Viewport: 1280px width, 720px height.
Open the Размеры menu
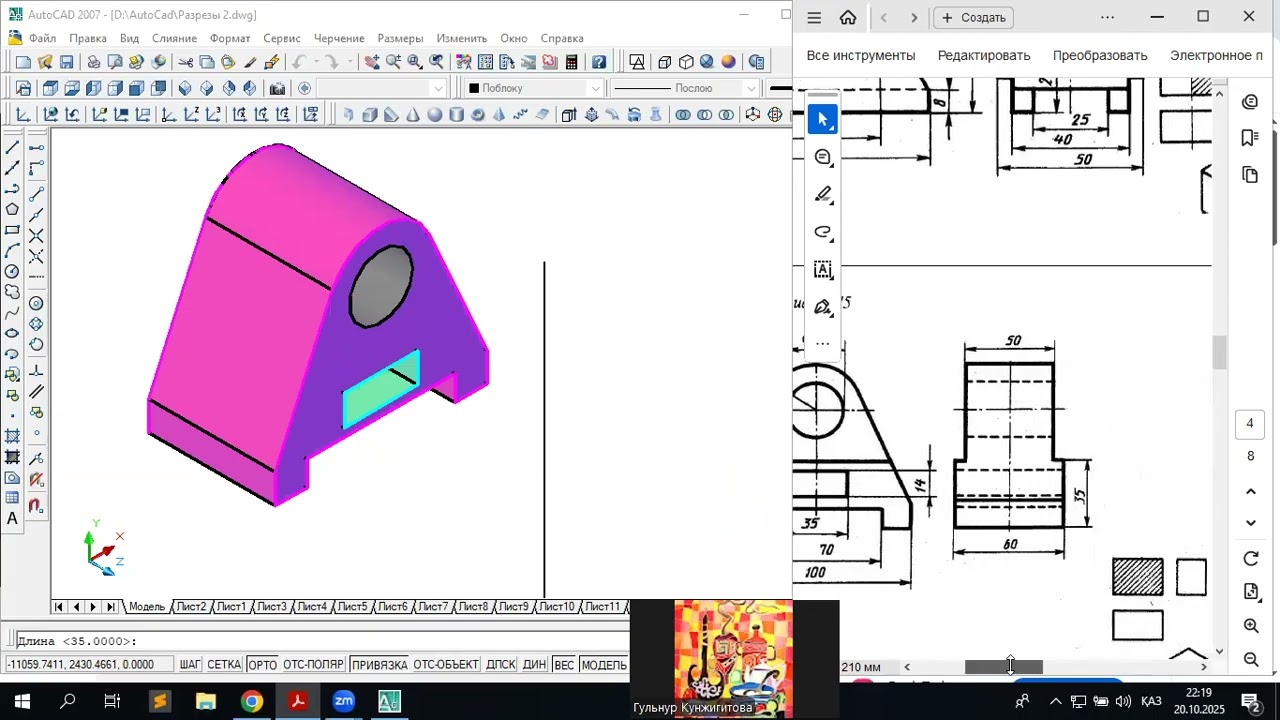(400, 38)
